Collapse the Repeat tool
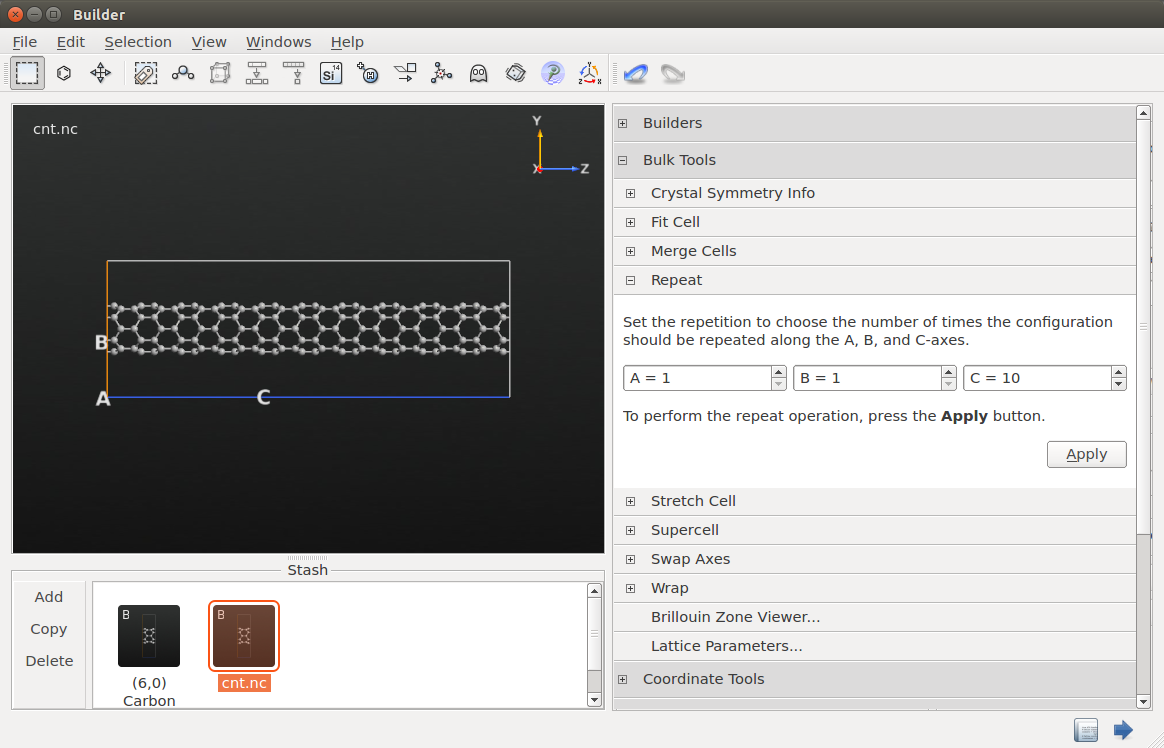The height and width of the screenshot is (748, 1164). 630,280
